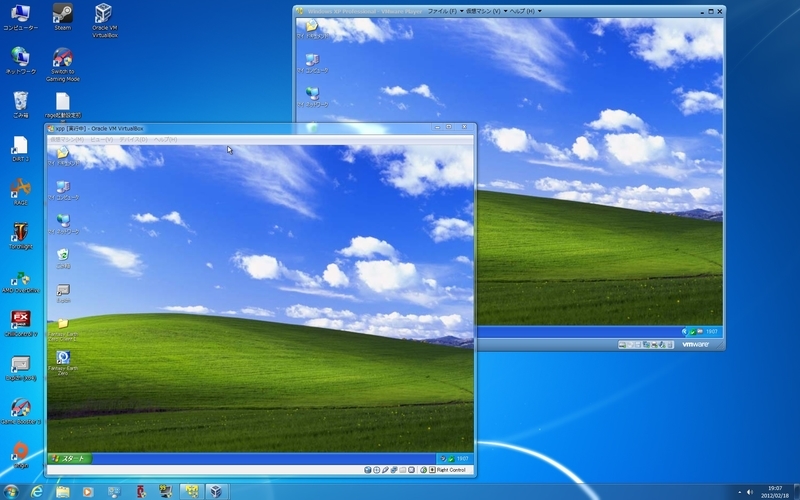Open the ネットワーク desktop icon
The height and width of the screenshot is (500, 800).
(x=20, y=61)
